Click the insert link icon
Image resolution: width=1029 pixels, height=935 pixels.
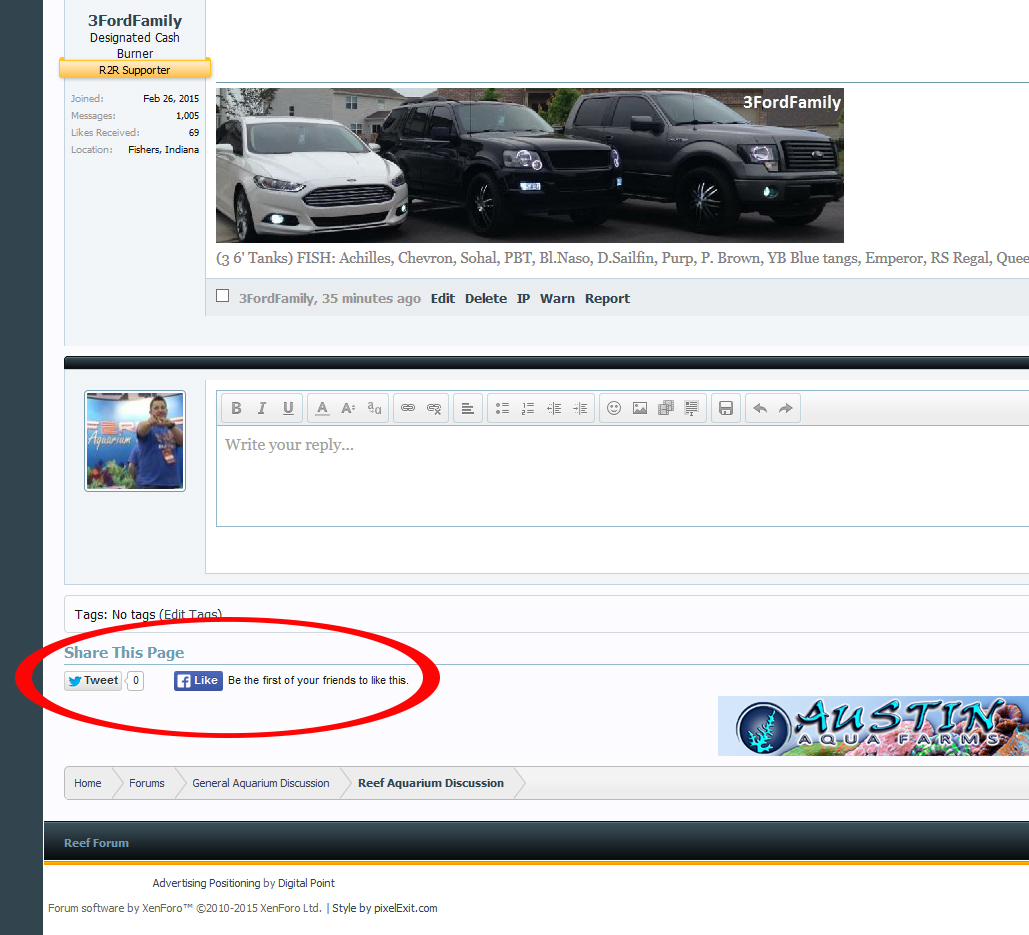pyautogui.click(x=408, y=408)
